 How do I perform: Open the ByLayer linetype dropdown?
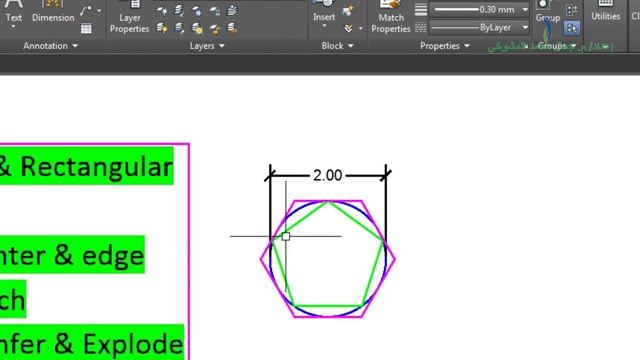(x=525, y=27)
